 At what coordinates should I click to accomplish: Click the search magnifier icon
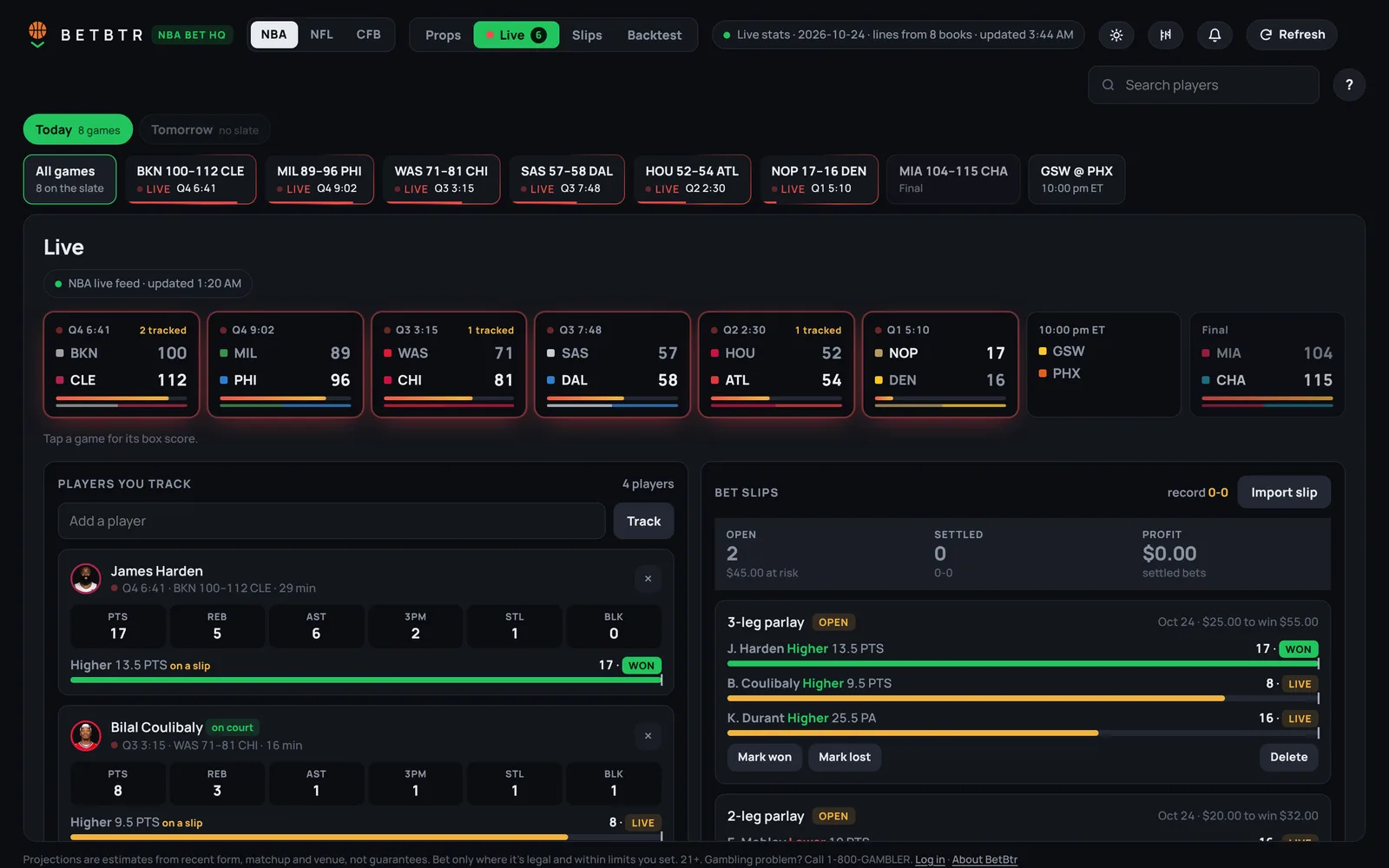click(x=1108, y=85)
